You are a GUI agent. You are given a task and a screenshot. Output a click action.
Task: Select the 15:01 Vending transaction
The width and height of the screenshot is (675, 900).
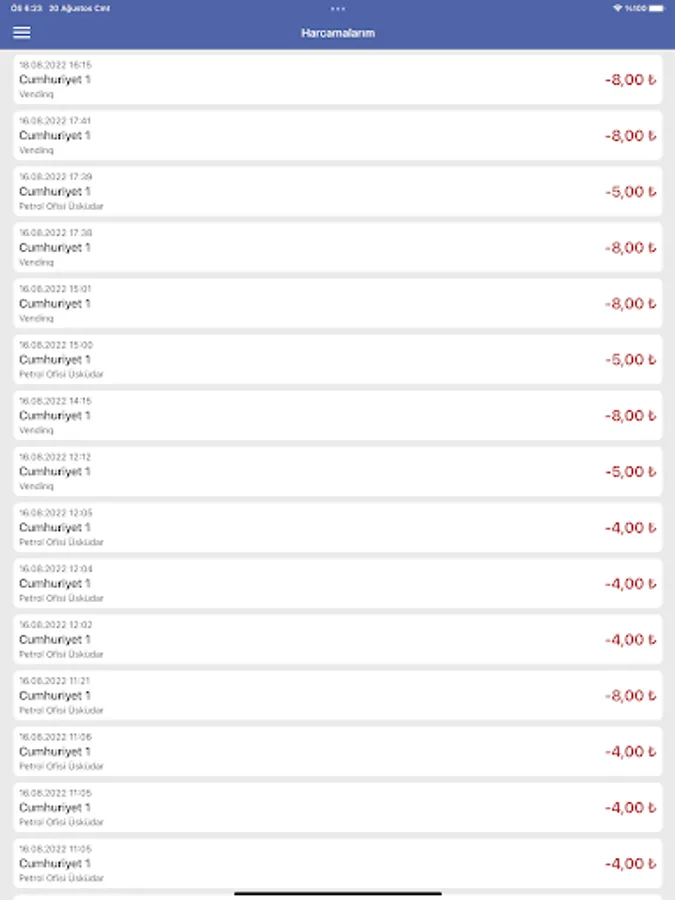click(337, 303)
